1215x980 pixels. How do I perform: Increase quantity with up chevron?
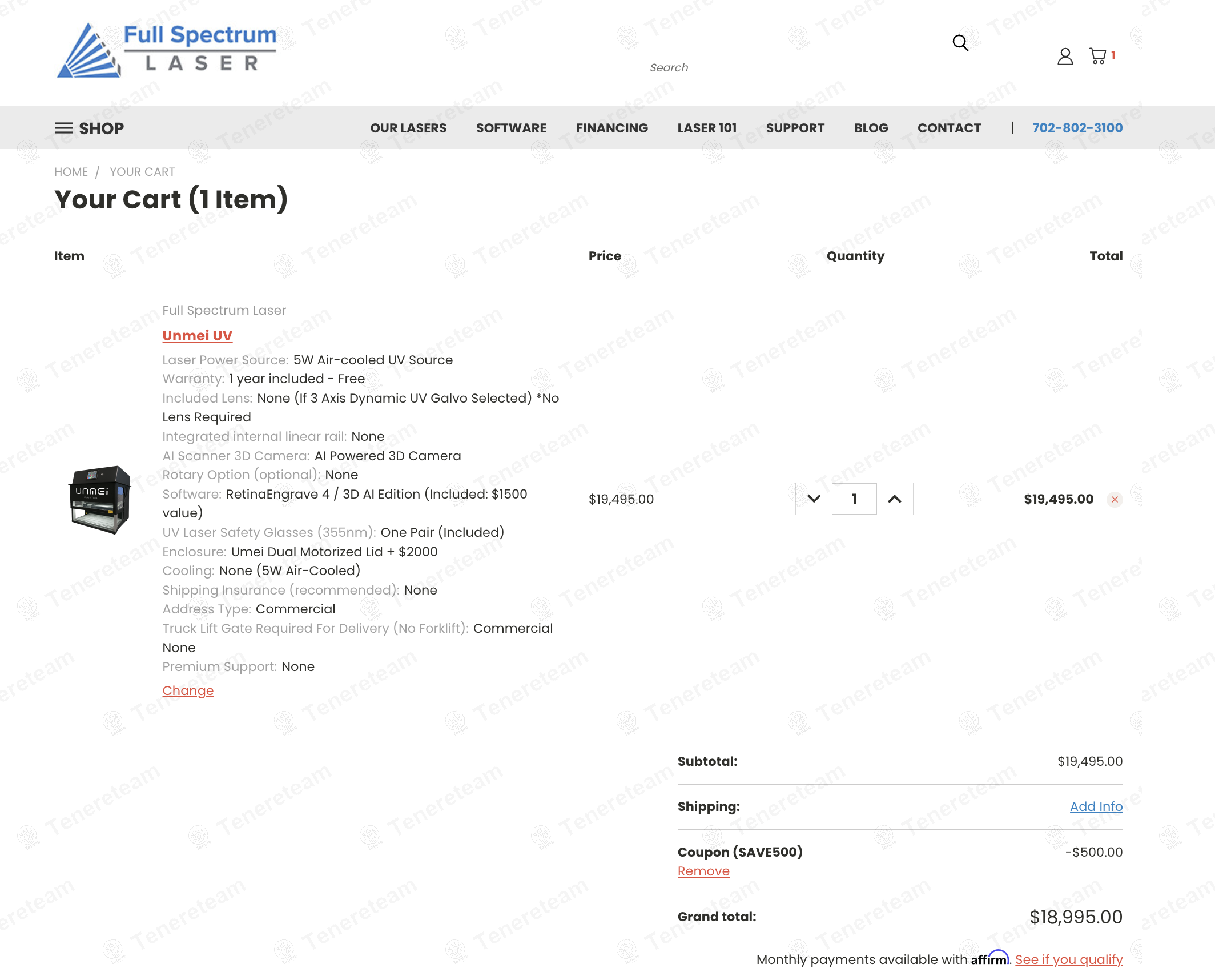[895, 499]
